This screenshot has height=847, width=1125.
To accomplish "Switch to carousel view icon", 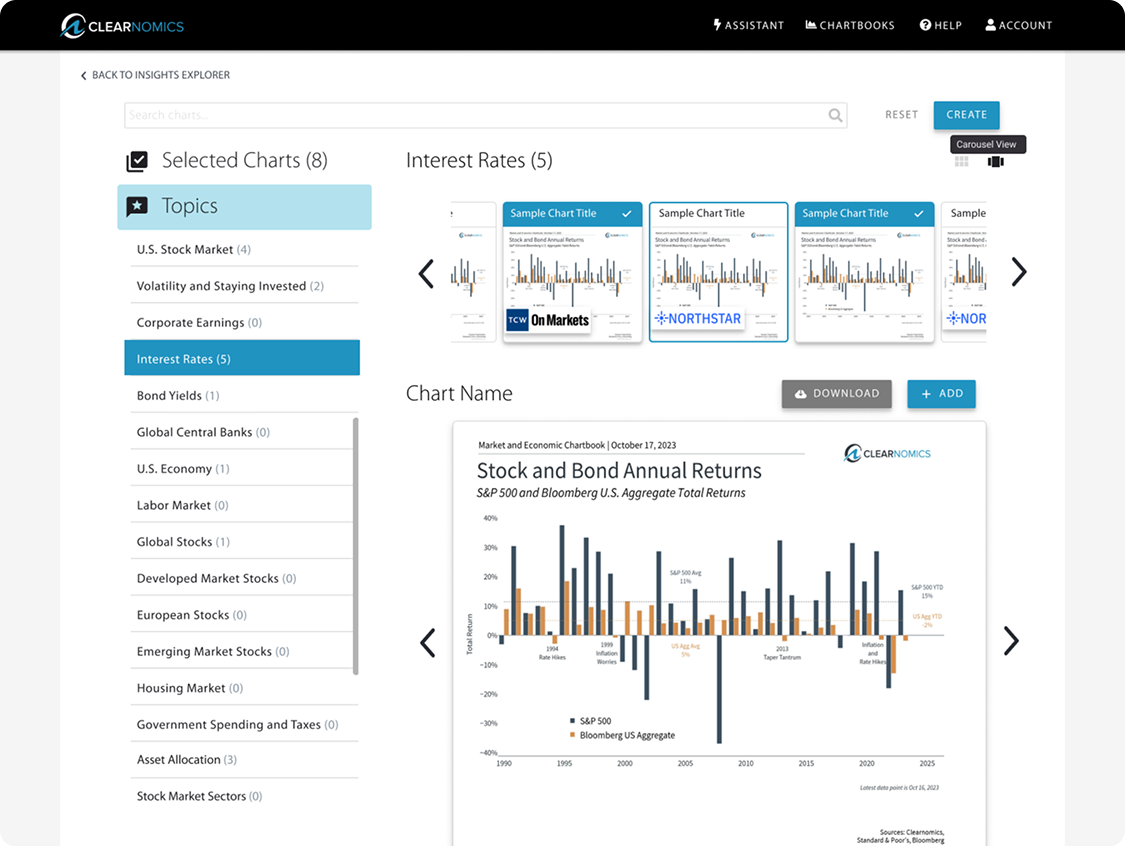I will [x=995, y=162].
